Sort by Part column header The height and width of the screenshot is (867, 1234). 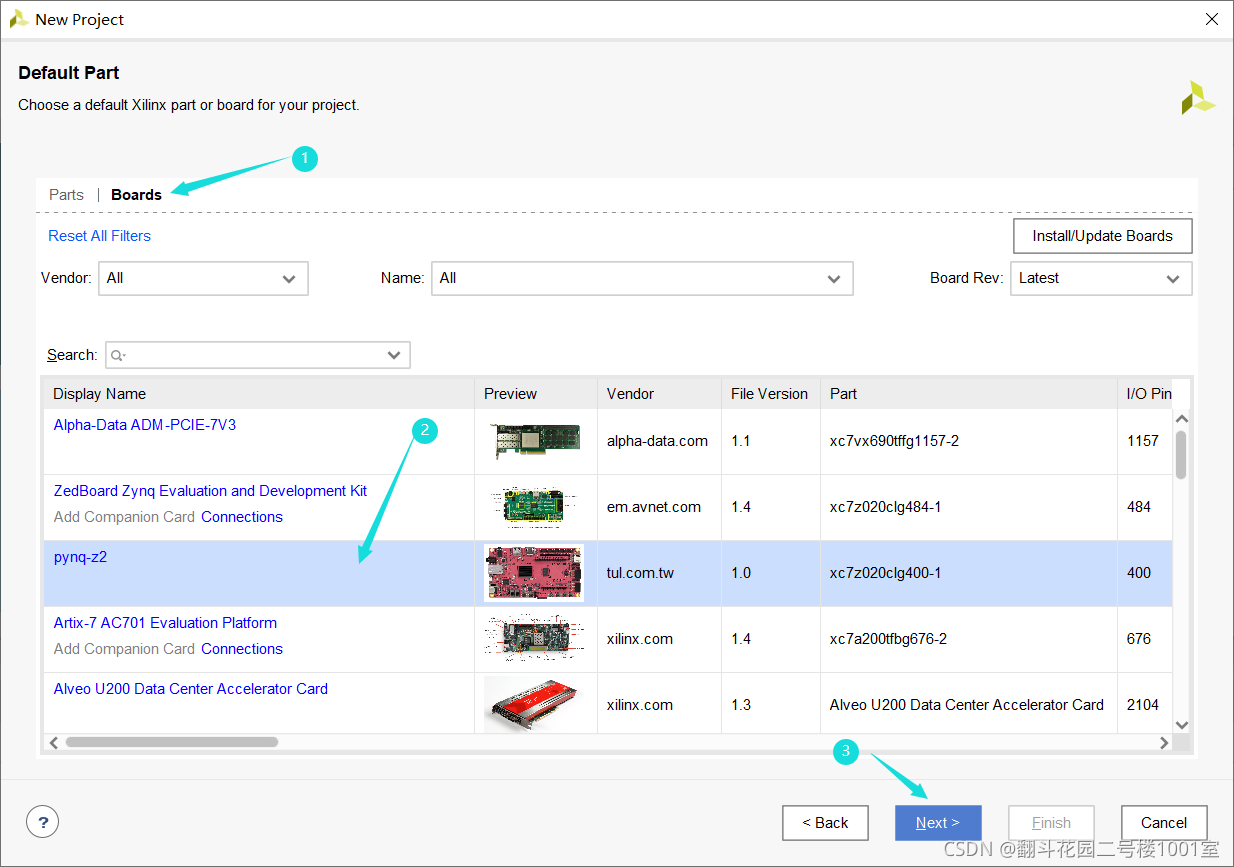coord(968,394)
